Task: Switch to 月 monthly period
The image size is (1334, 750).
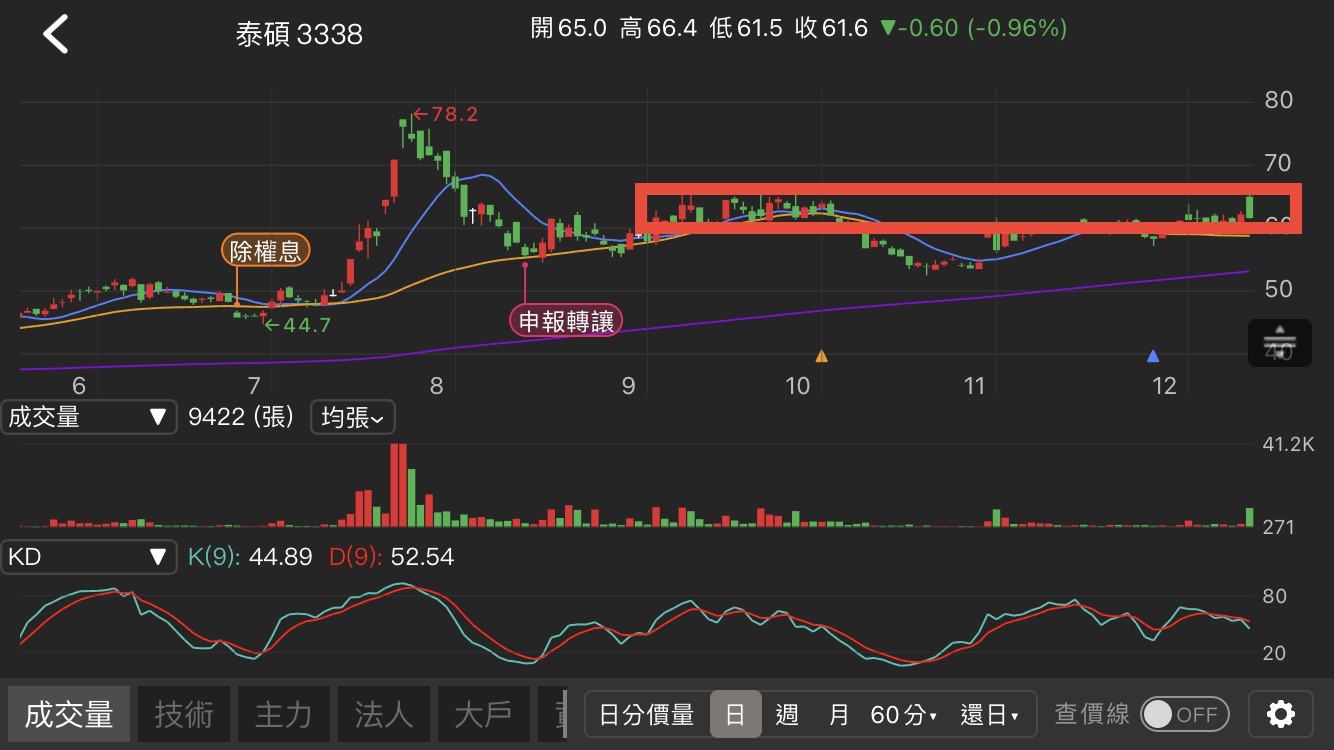Action: (839, 715)
